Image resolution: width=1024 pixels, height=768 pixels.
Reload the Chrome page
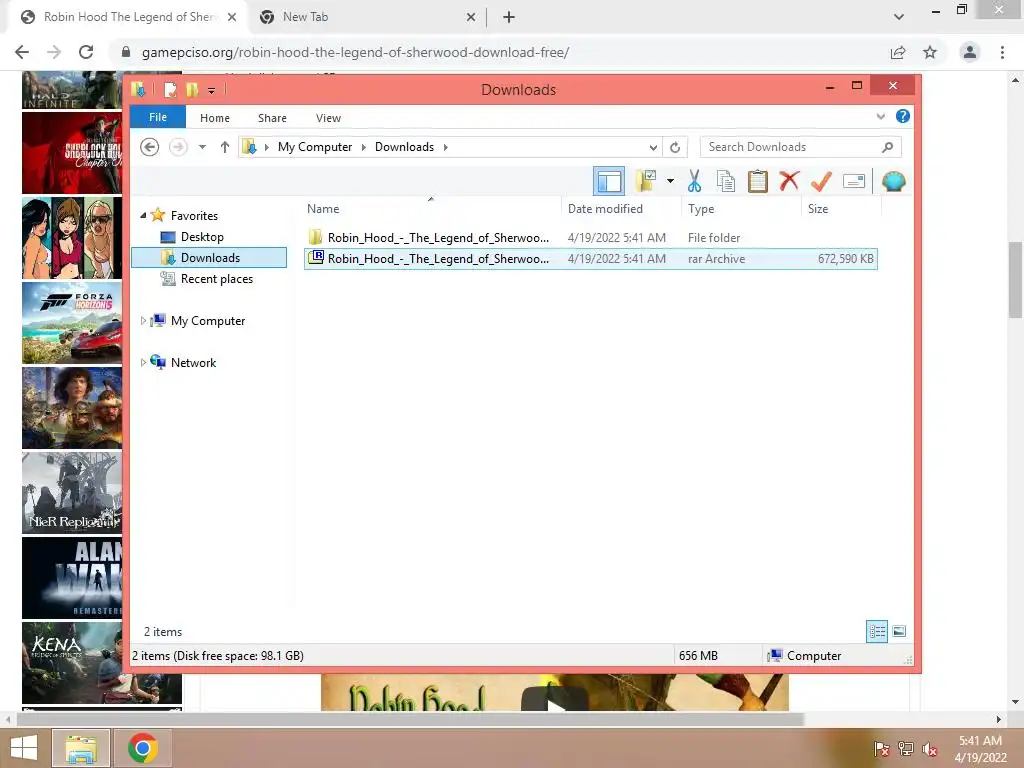86,52
